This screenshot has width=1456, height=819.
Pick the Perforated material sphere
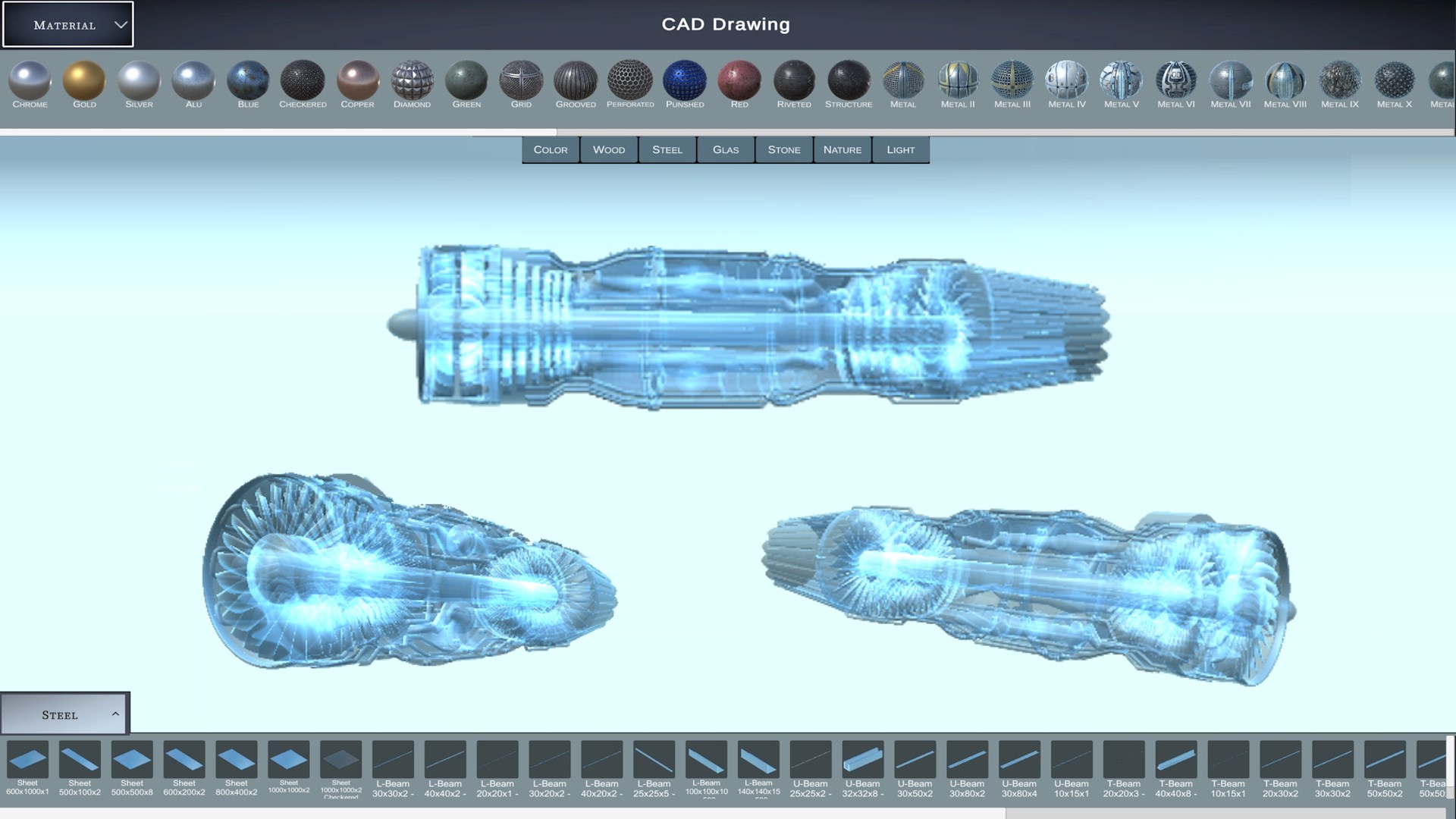point(630,80)
